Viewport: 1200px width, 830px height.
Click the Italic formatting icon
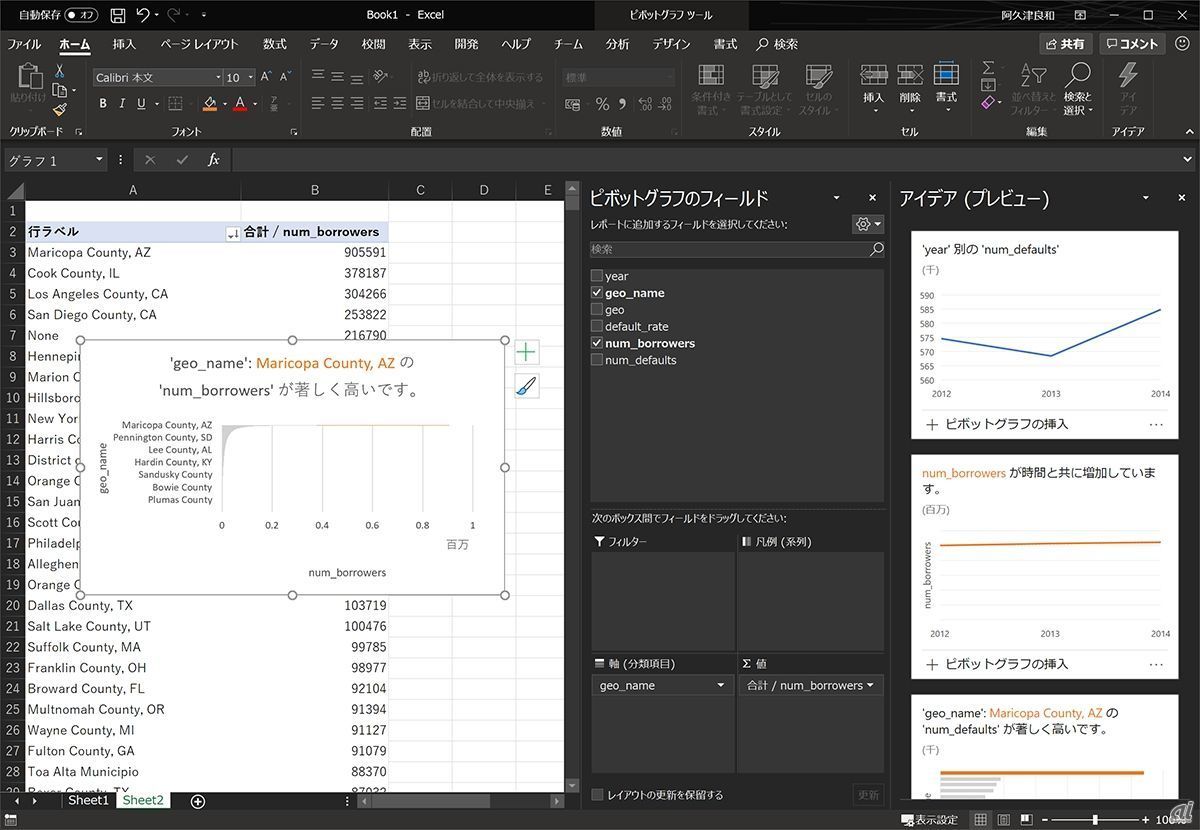click(122, 103)
